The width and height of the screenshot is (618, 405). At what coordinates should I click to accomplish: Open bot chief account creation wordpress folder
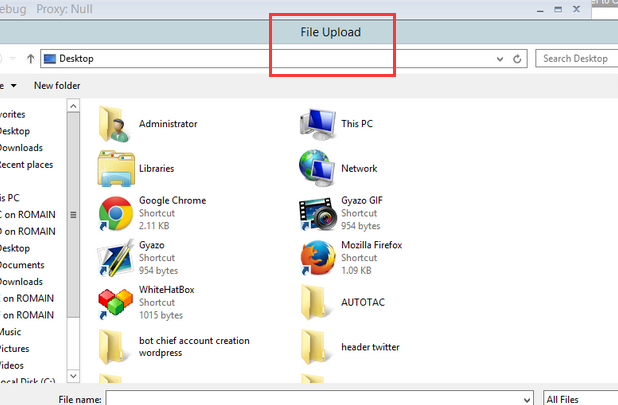(116, 346)
